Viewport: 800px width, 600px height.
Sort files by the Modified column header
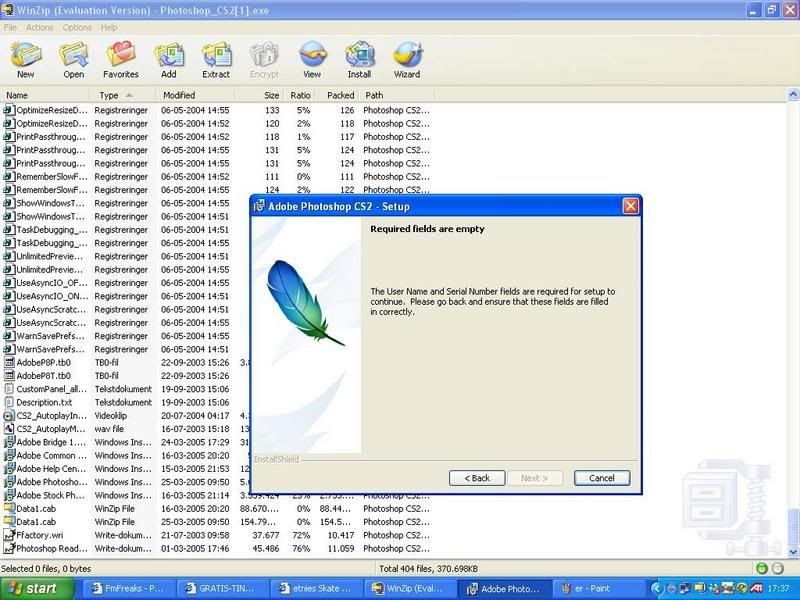pyautogui.click(x=195, y=95)
